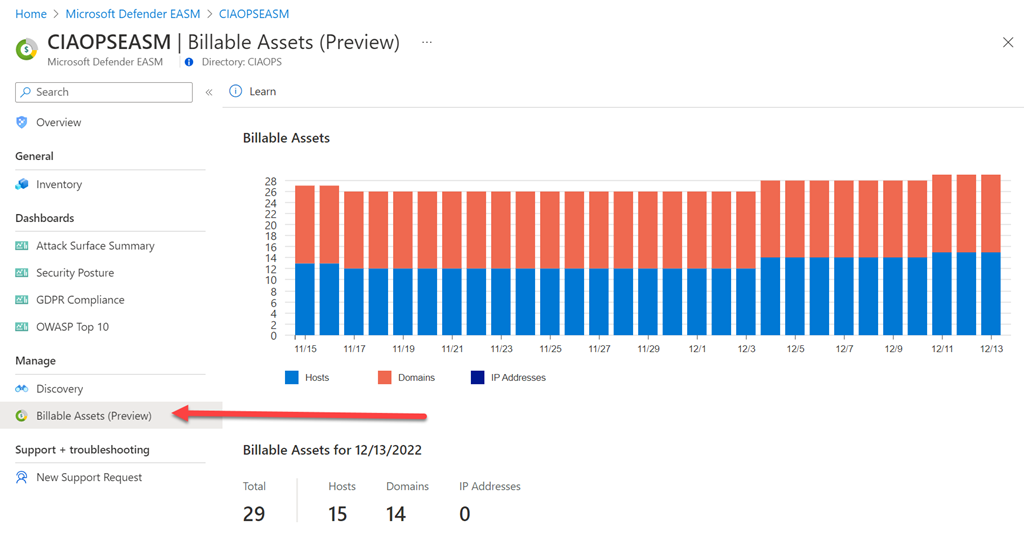This screenshot has height=547, width=1024.
Task: Click the New Support Request person icon
Action: click(22, 478)
